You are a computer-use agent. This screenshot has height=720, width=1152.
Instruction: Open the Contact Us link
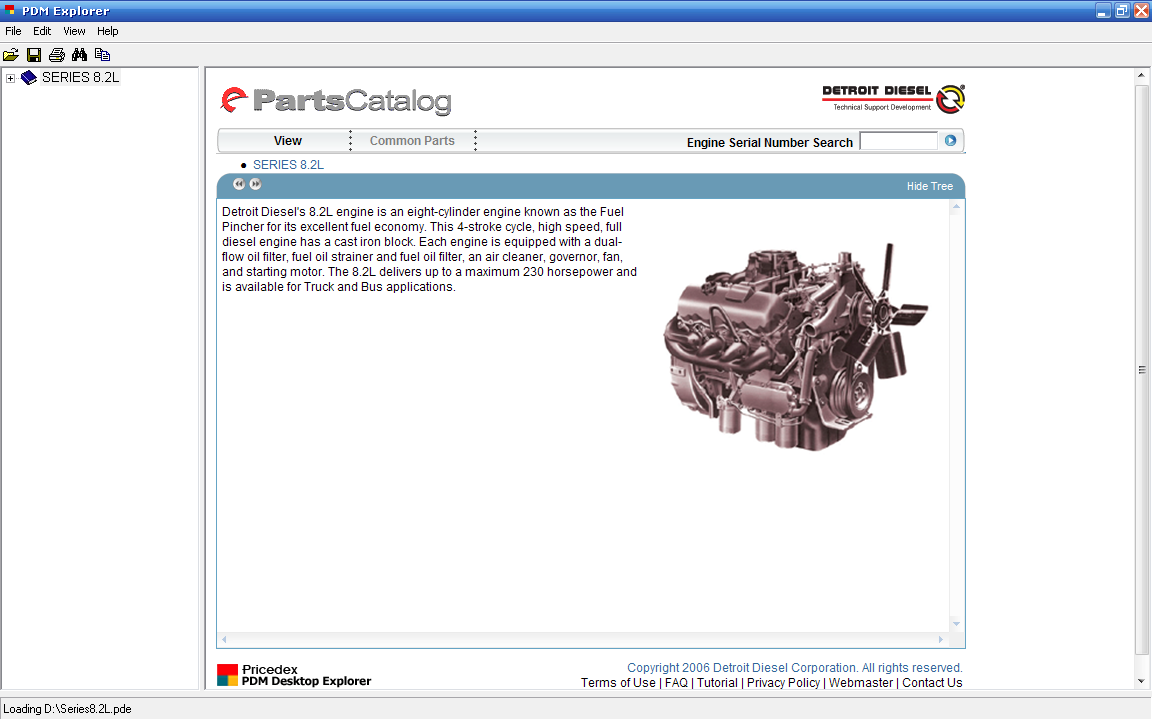pyautogui.click(x=932, y=683)
